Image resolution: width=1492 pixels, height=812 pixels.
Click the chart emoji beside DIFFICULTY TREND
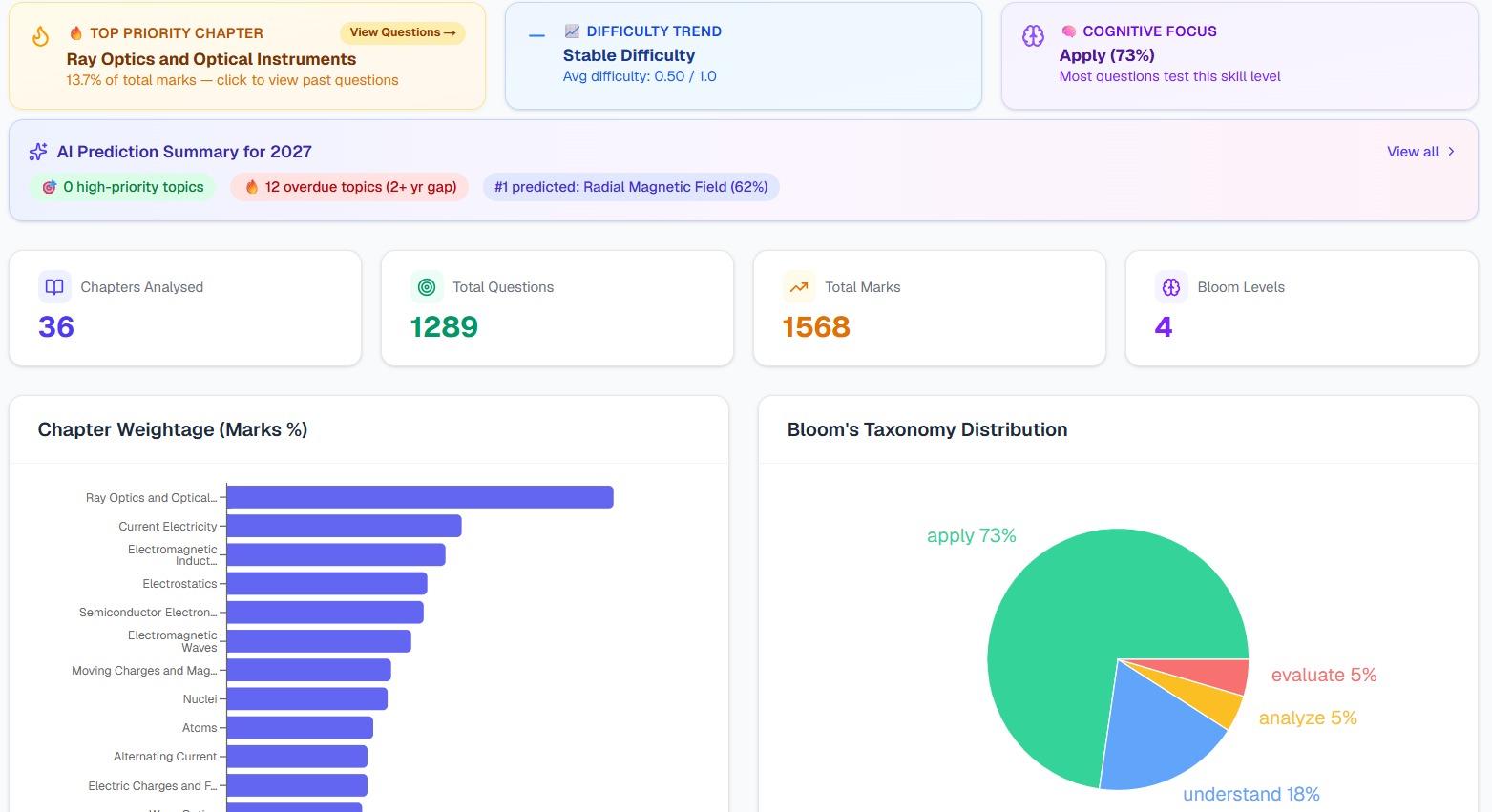point(572,31)
